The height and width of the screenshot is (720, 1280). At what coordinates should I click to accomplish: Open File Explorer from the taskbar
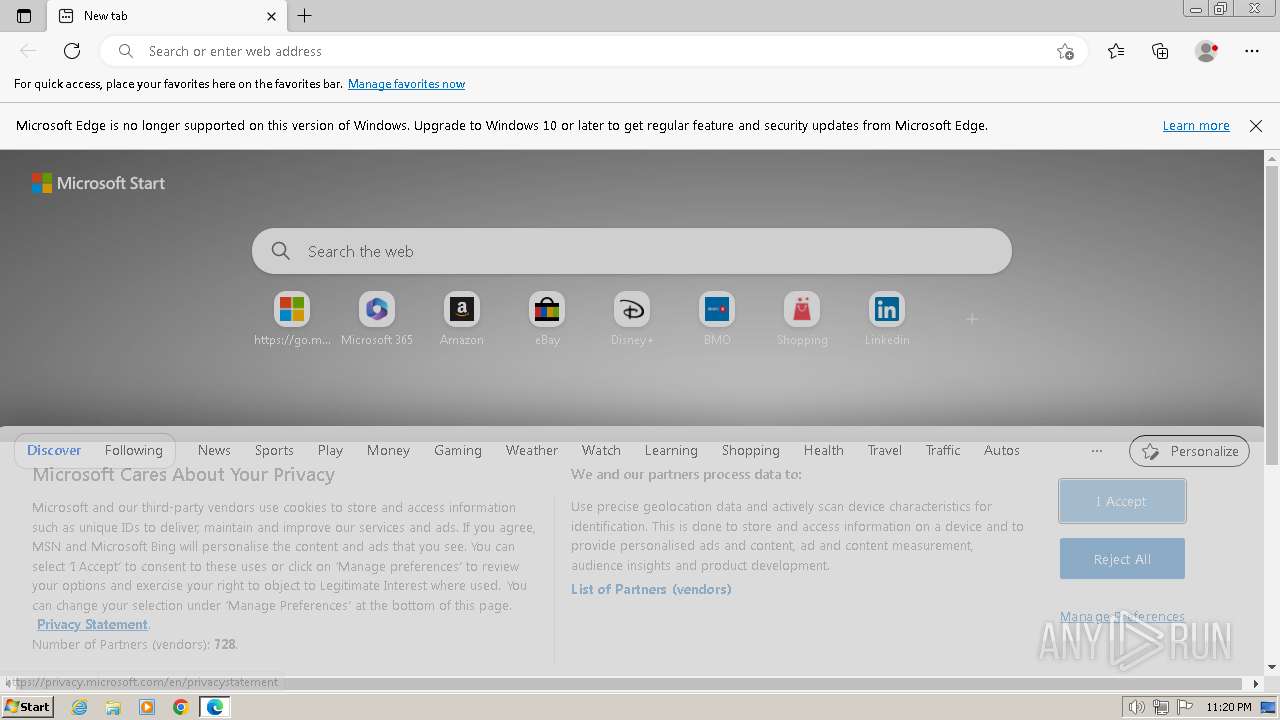113,707
